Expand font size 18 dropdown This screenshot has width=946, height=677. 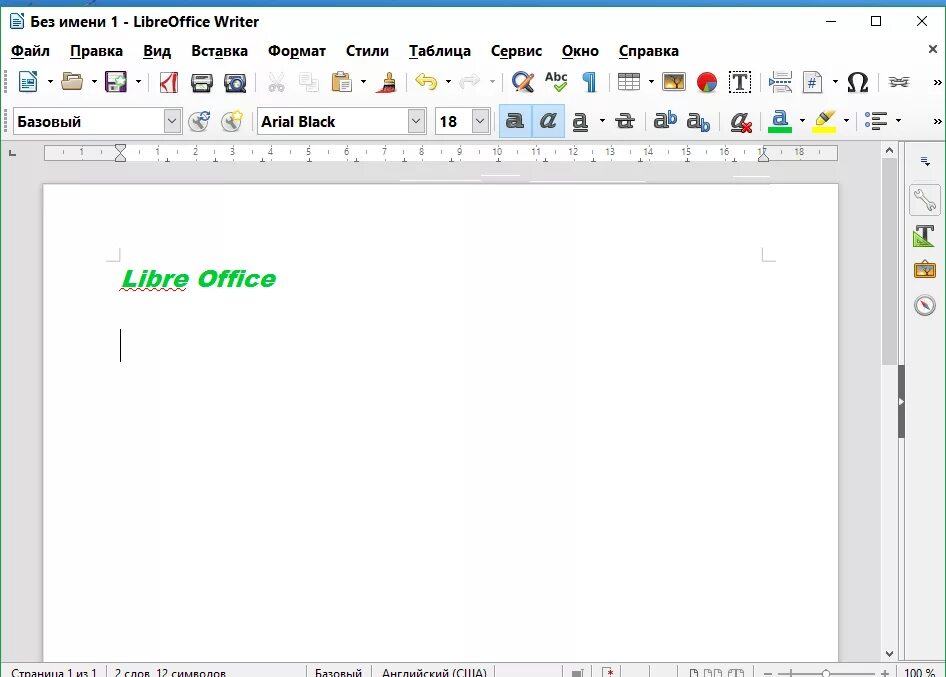tap(480, 121)
